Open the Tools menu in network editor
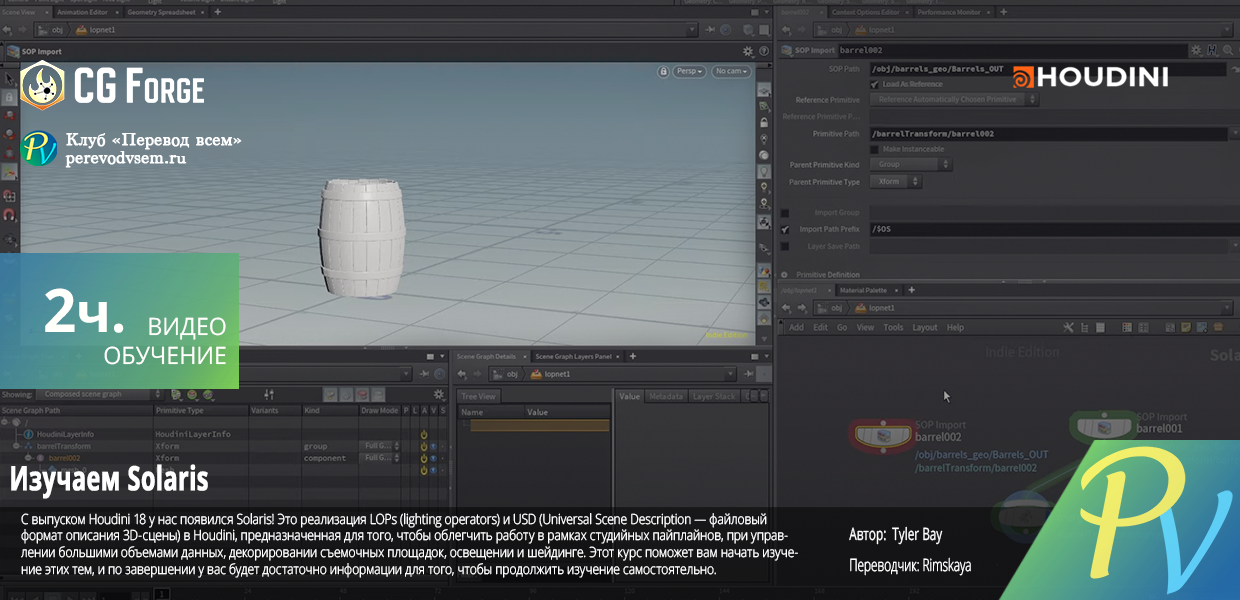 click(x=893, y=327)
